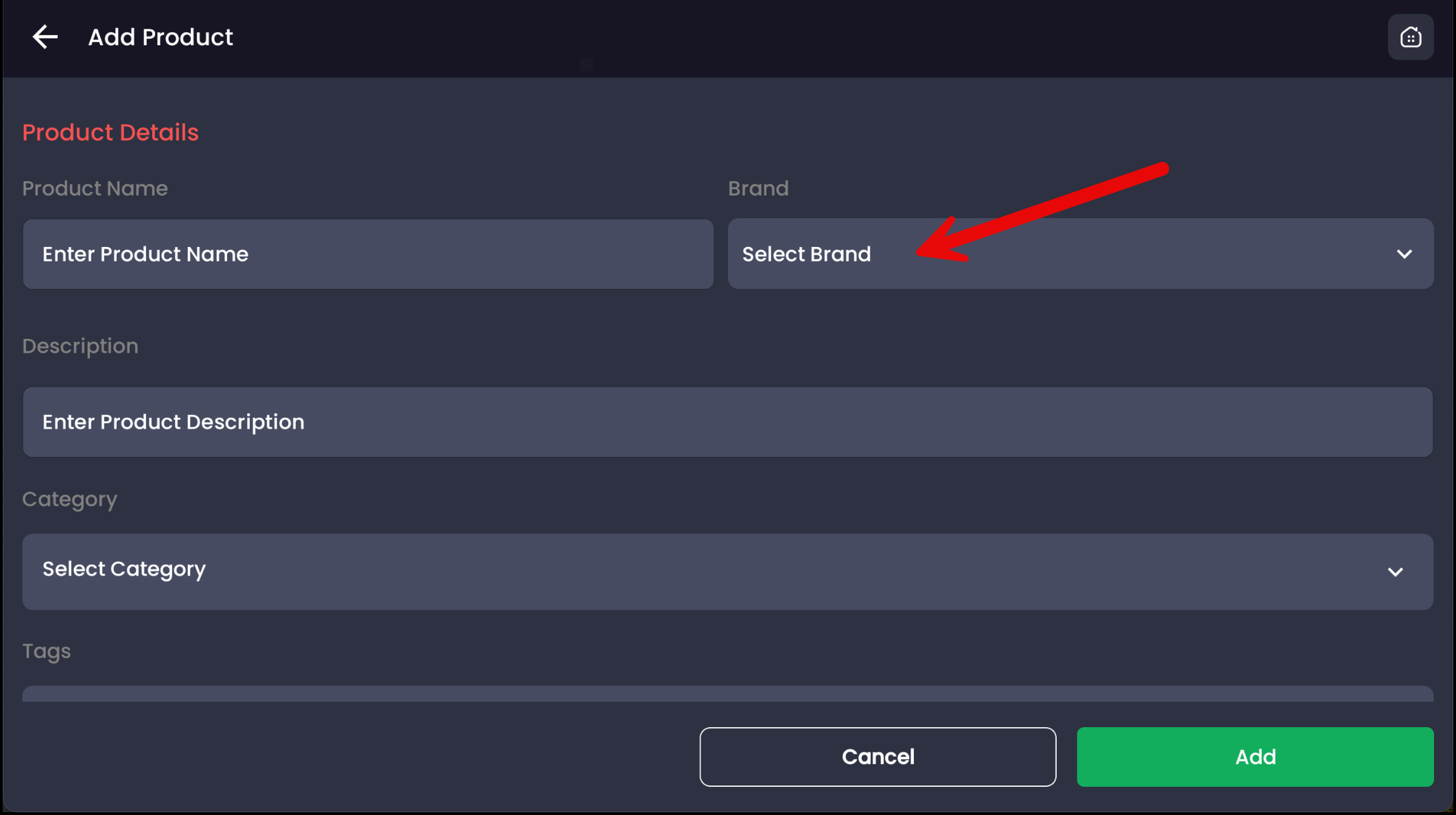Click the partially visible Tags input field
1456x815 pixels.
click(x=727, y=694)
